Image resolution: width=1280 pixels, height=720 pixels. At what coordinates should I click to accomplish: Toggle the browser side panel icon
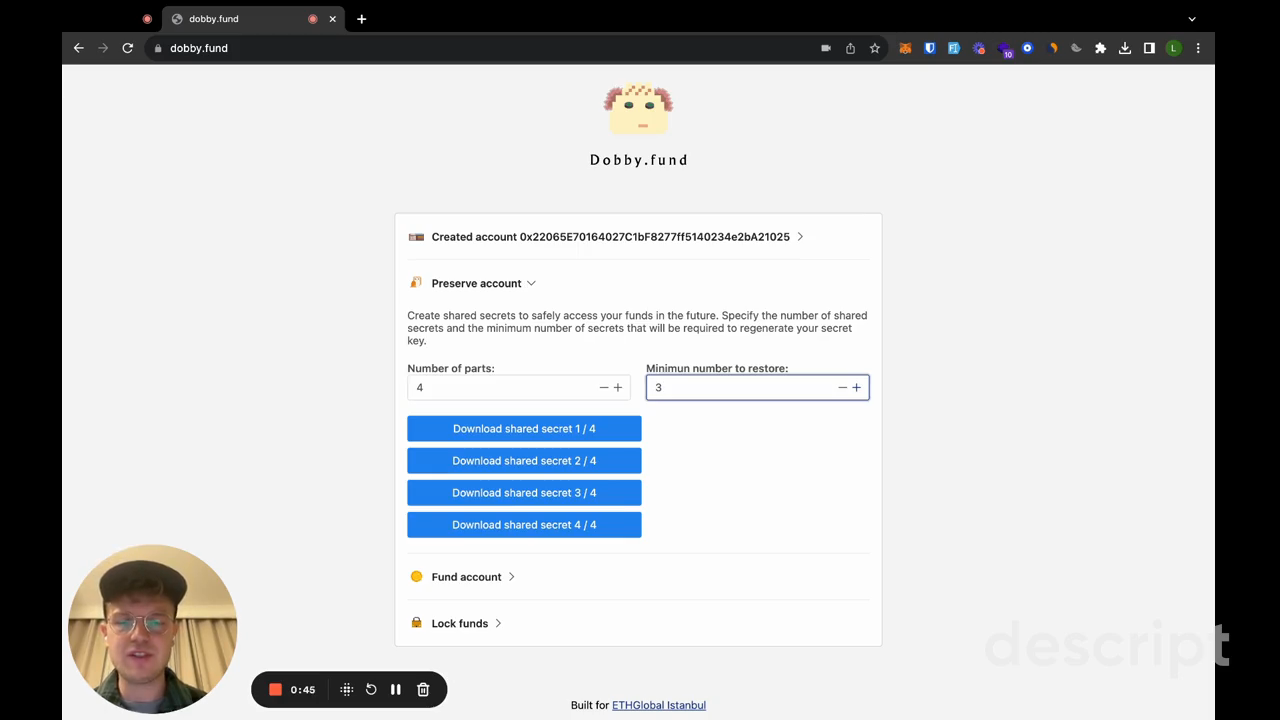click(1149, 48)
